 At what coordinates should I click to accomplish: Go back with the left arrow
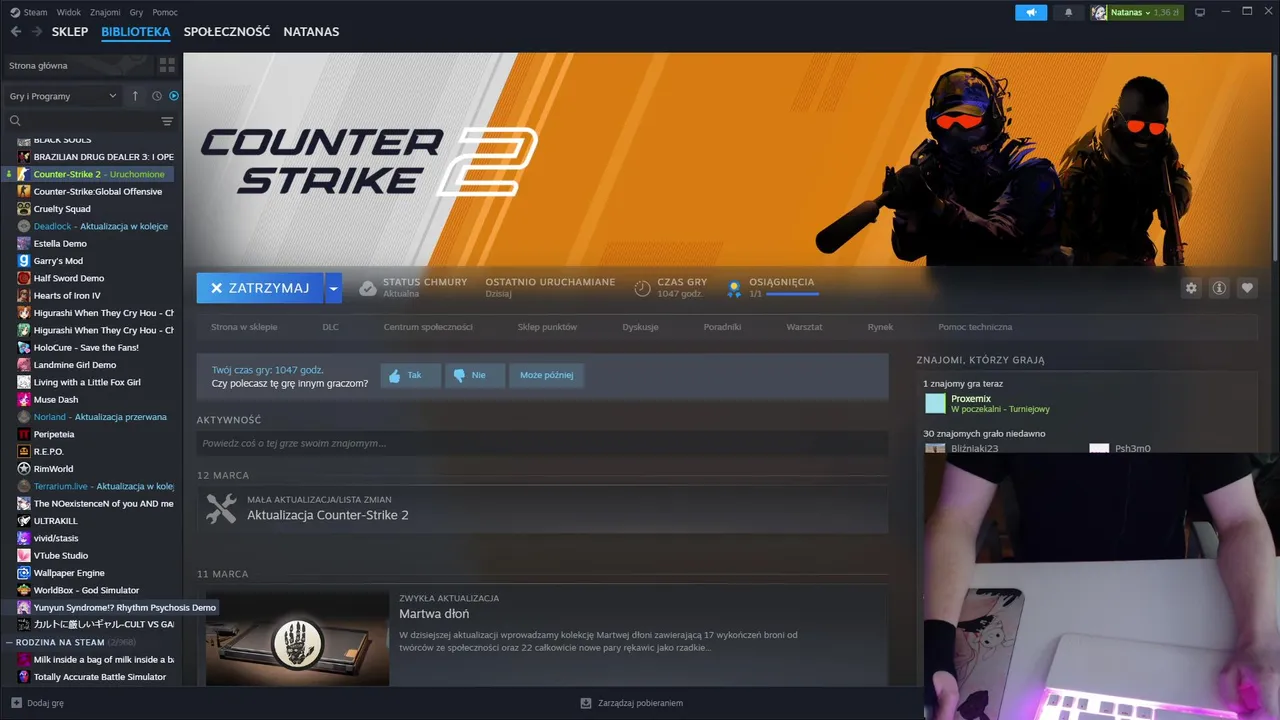click(x=16, y=32)
